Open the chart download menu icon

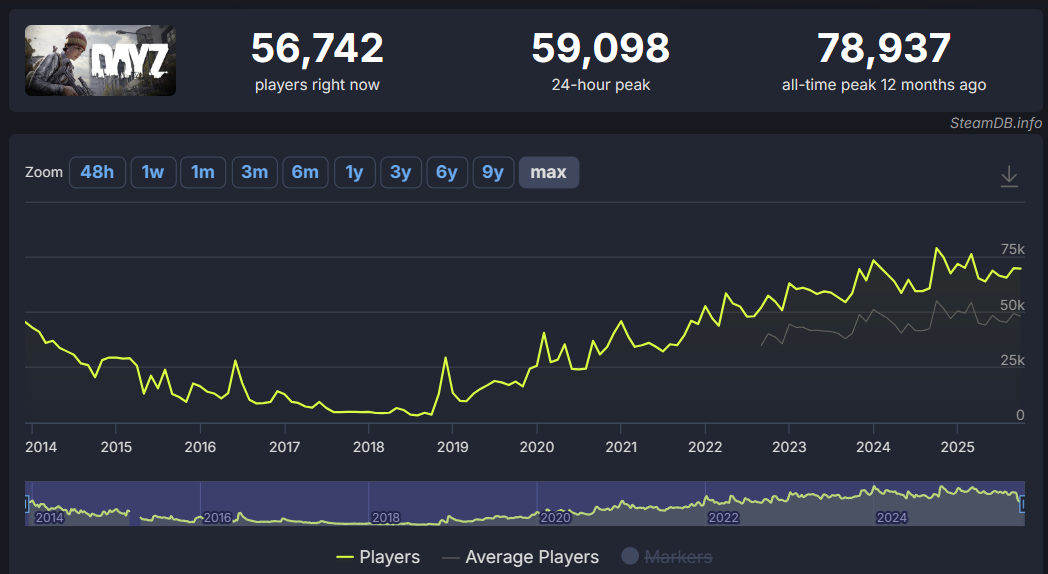(1009, 176)
